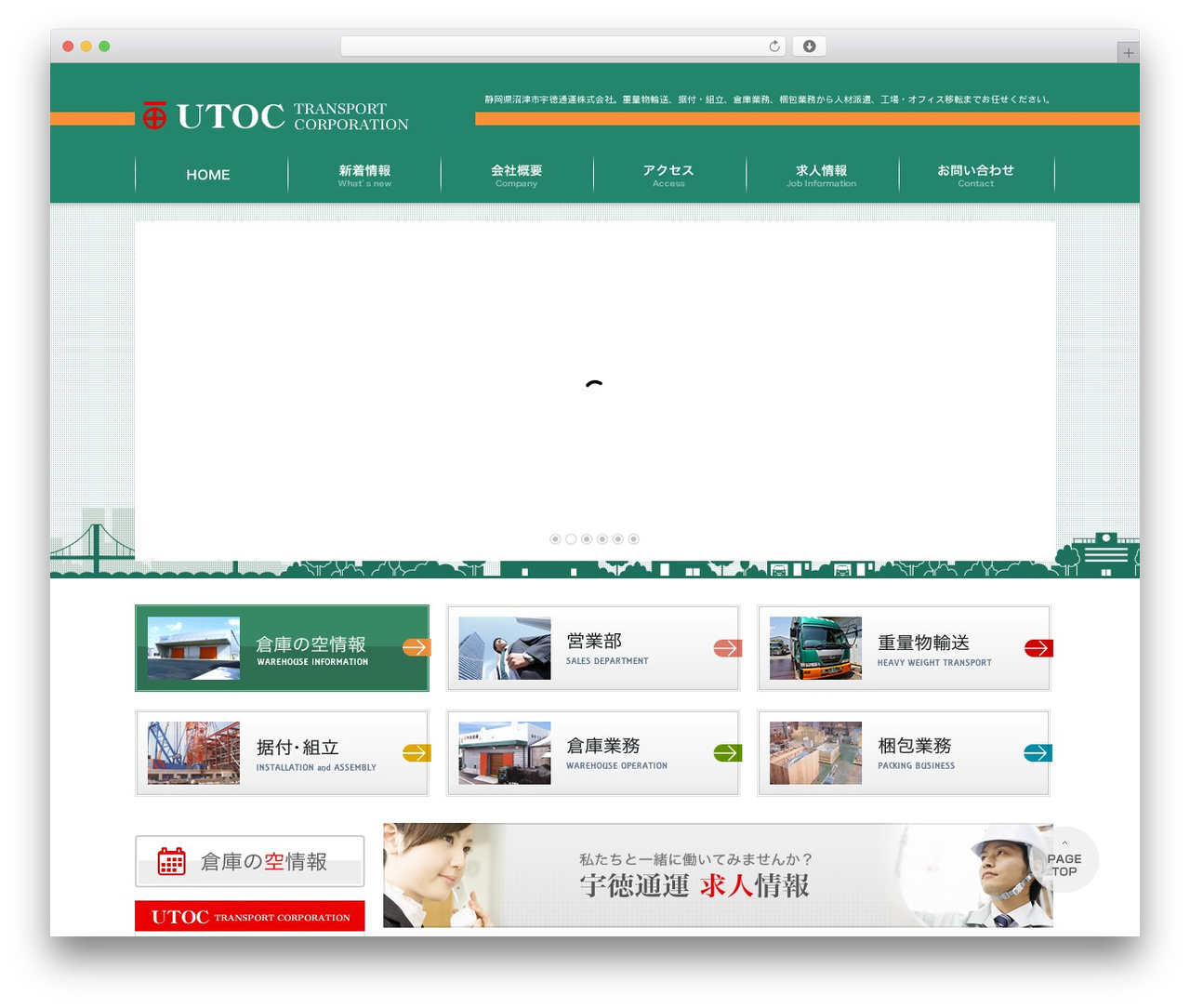The height and width of the screenshot is (1008, 1190).
Task: Click the red calendar icon
Action: click(x=171, y=861)
